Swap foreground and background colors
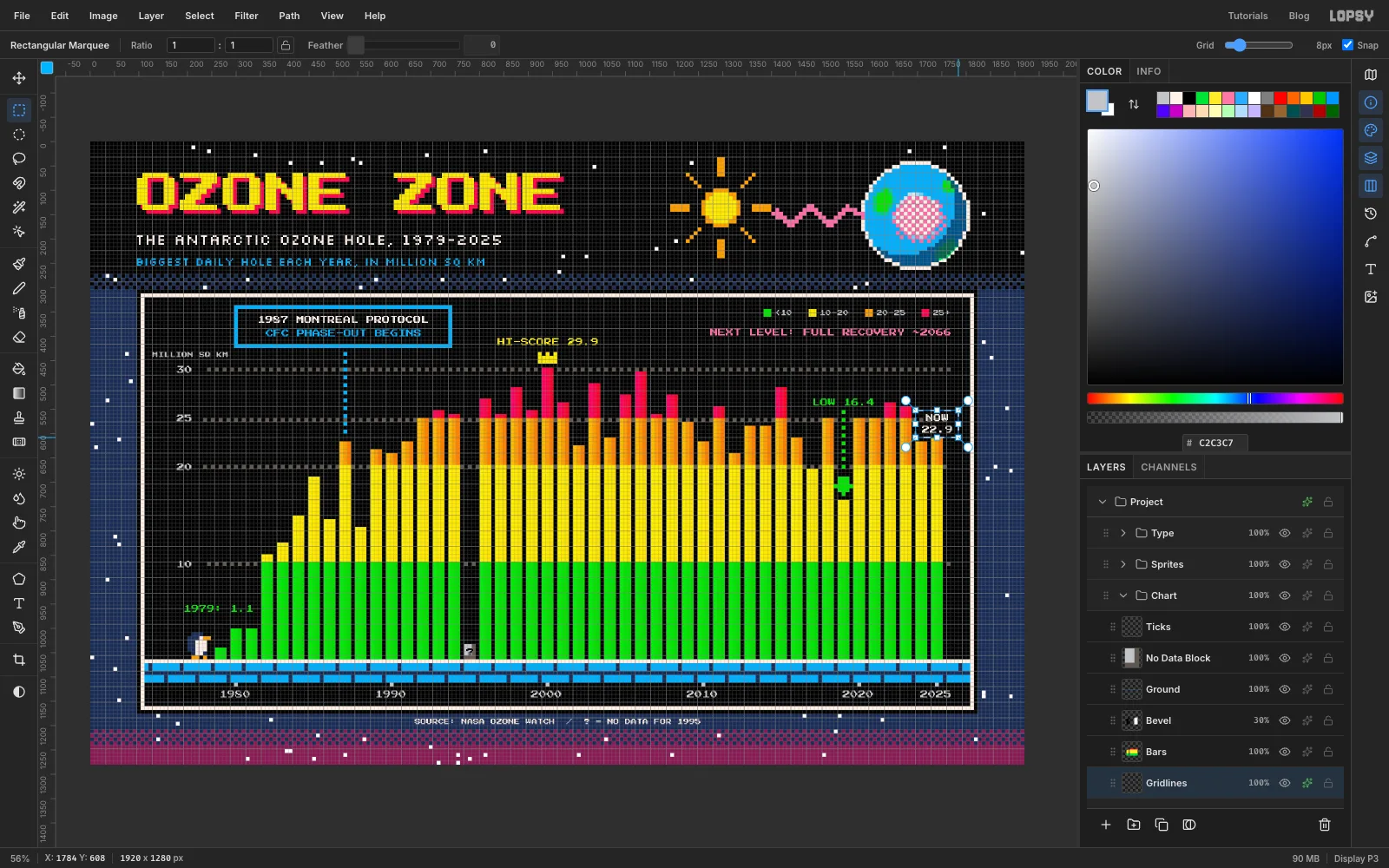 [1134, 104]
